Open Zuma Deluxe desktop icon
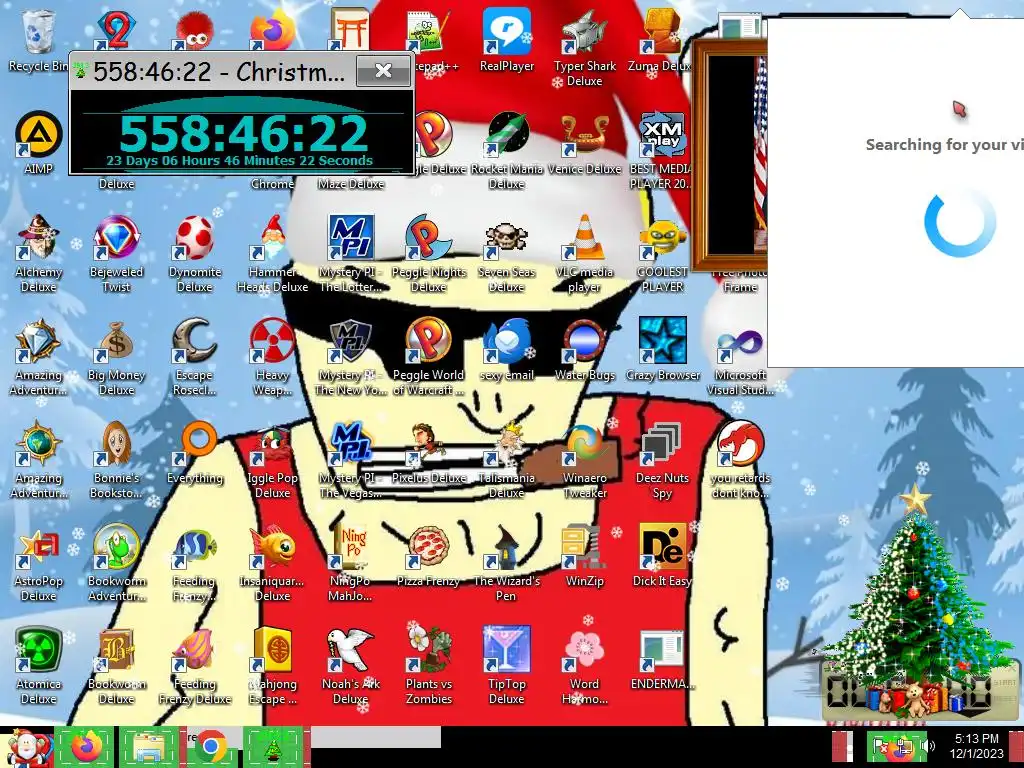Viewport: 1024px width, 768px height. pos(662,31)
